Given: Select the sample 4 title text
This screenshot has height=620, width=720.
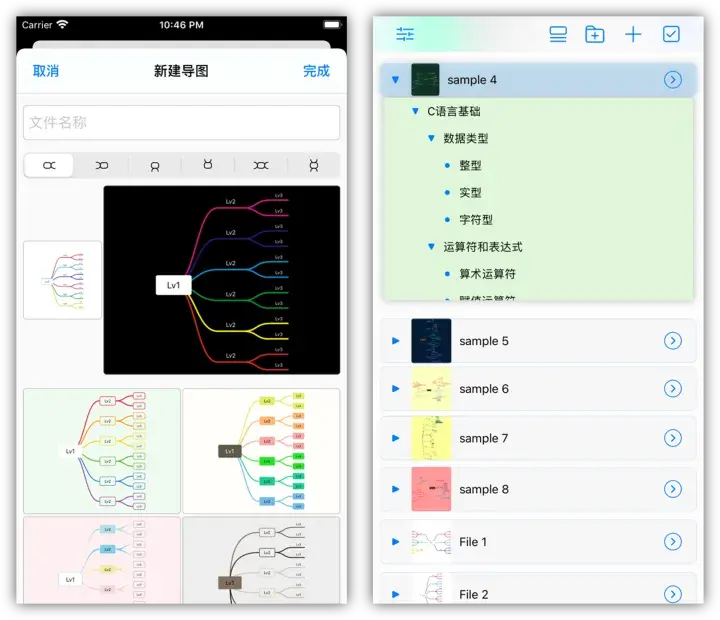Looking at the screenshot, I should [x=472, y=80].
